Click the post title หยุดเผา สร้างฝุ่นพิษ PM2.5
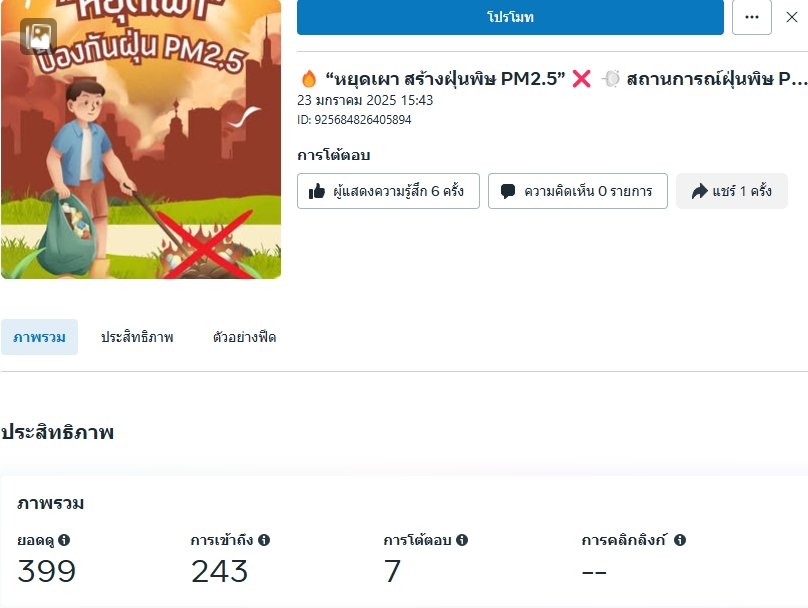 [445, 79]
